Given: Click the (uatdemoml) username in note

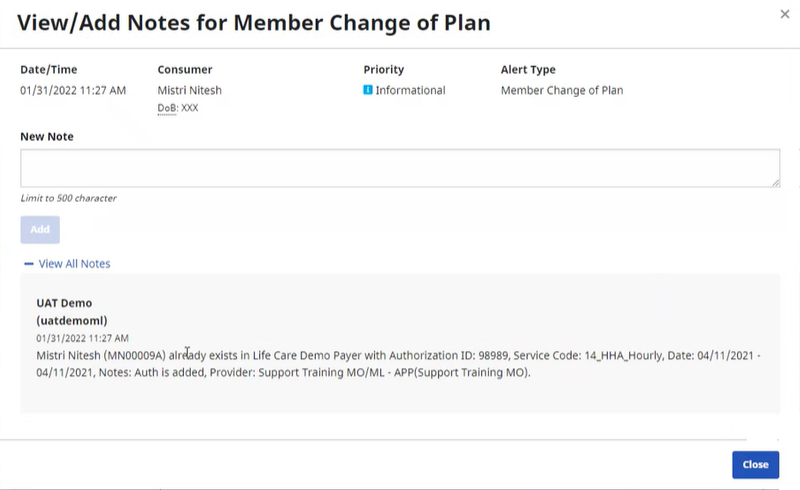Looking at the screenshot, I should click(72, 321).
